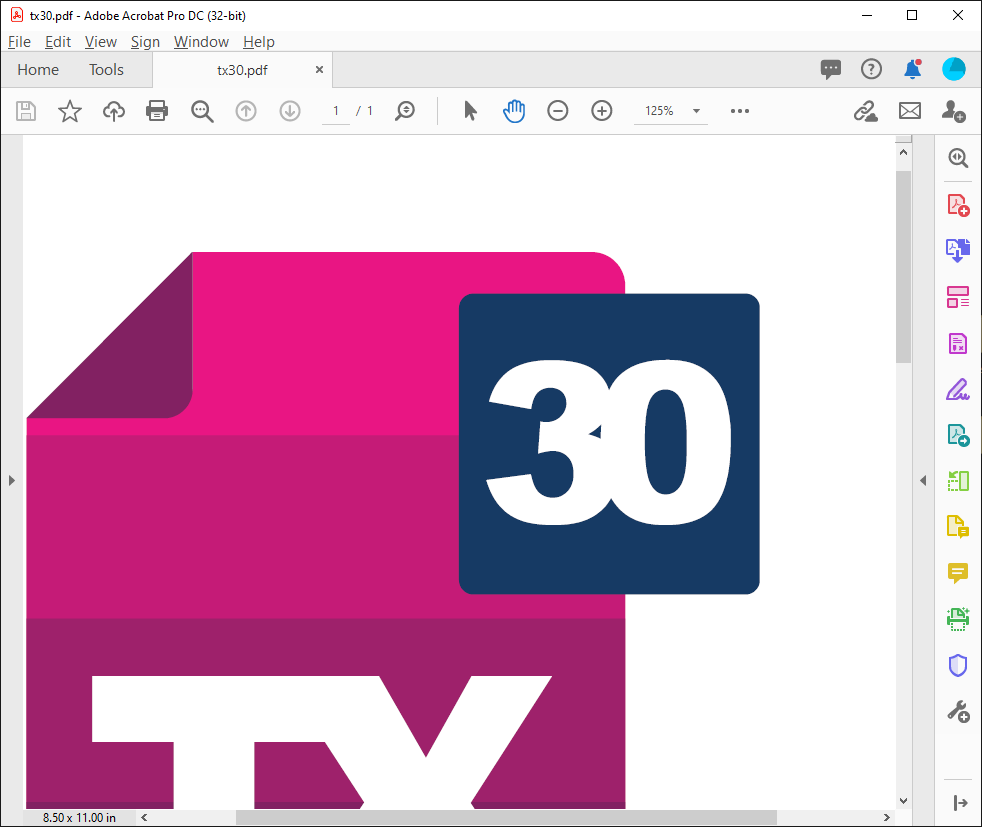
Task: Go to previous page arrow
Action: pyautogui.click(x=246, y=111)
